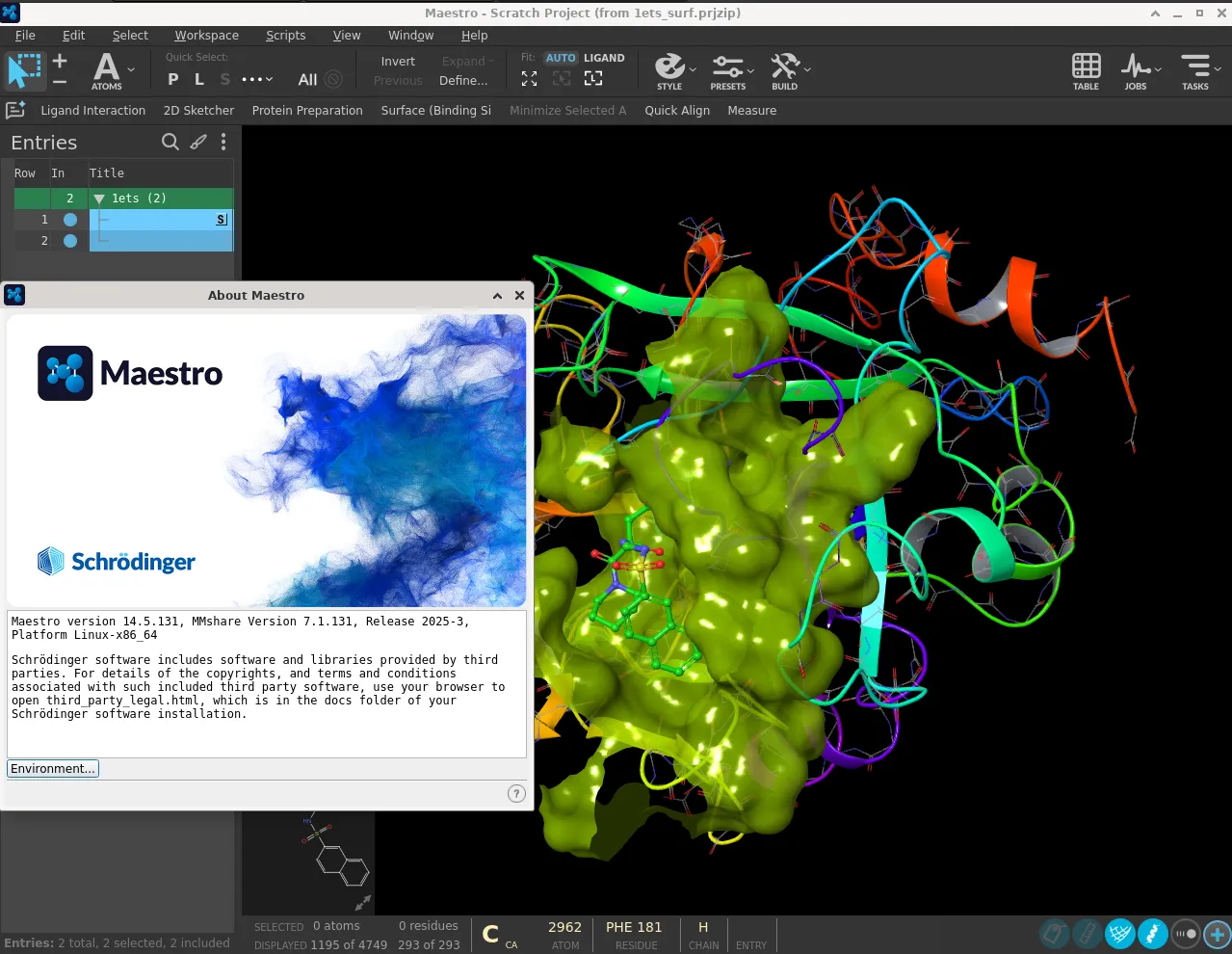Open Define selection dialog
The width and height of the screenshot is (1232, 954).
[463, 81]
